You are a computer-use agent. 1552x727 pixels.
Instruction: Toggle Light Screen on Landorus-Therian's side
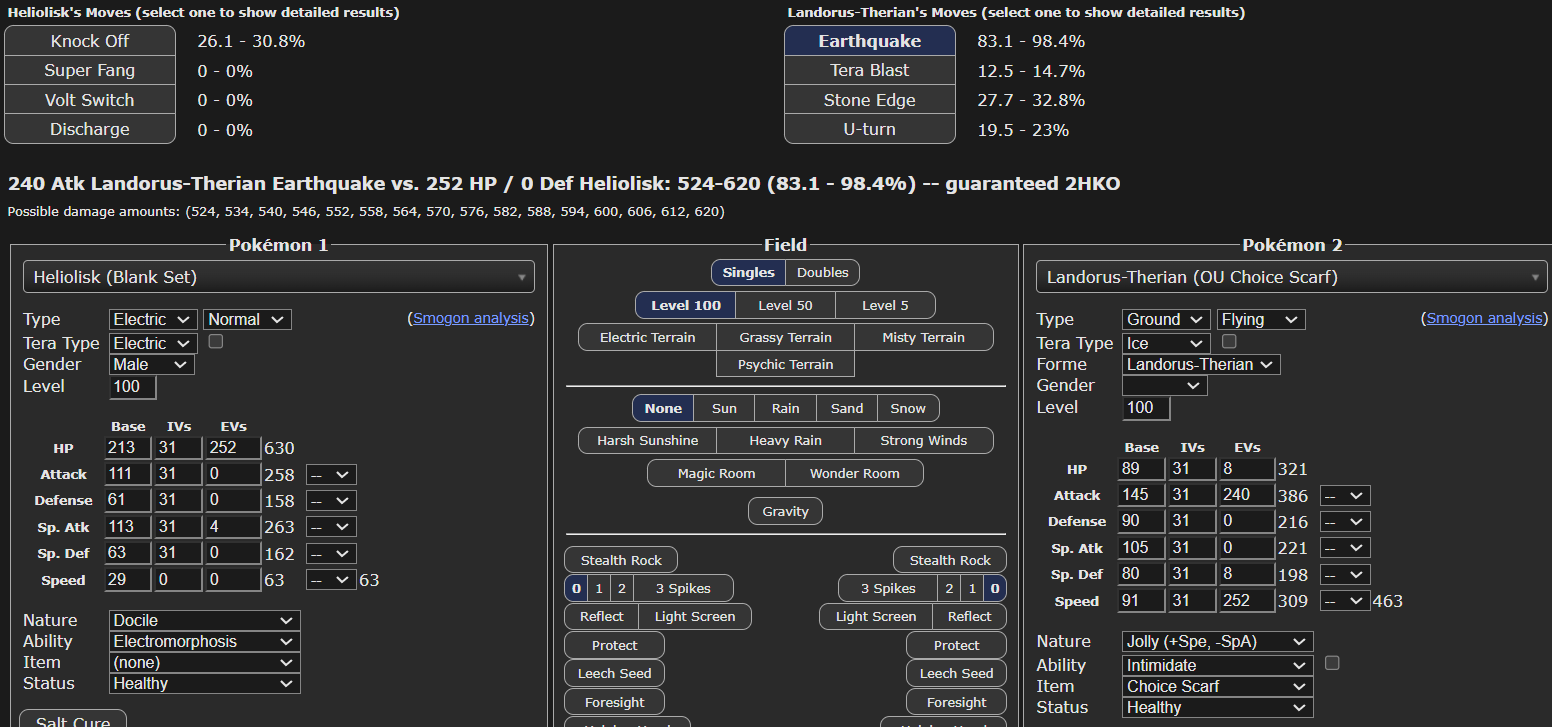876,616
